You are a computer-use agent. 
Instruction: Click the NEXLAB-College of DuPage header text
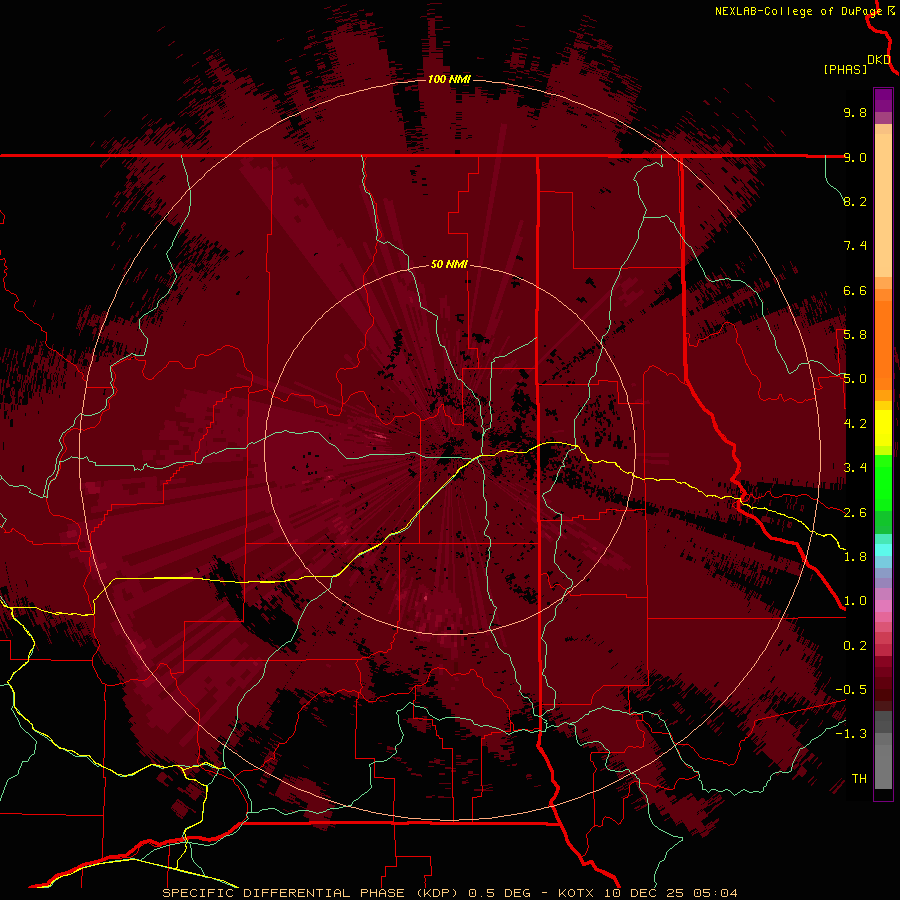coord(798,11)
